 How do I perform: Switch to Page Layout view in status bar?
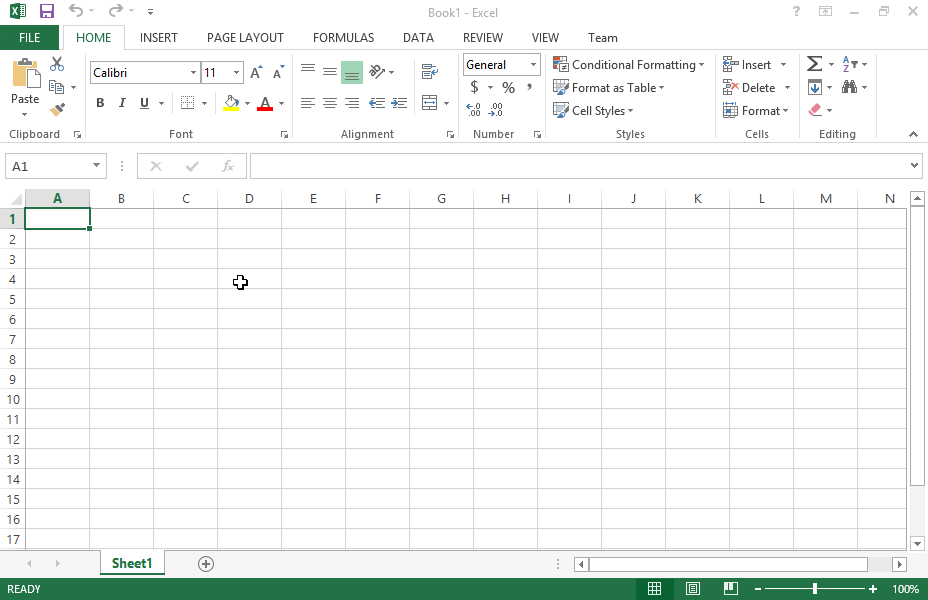[692, 589]
